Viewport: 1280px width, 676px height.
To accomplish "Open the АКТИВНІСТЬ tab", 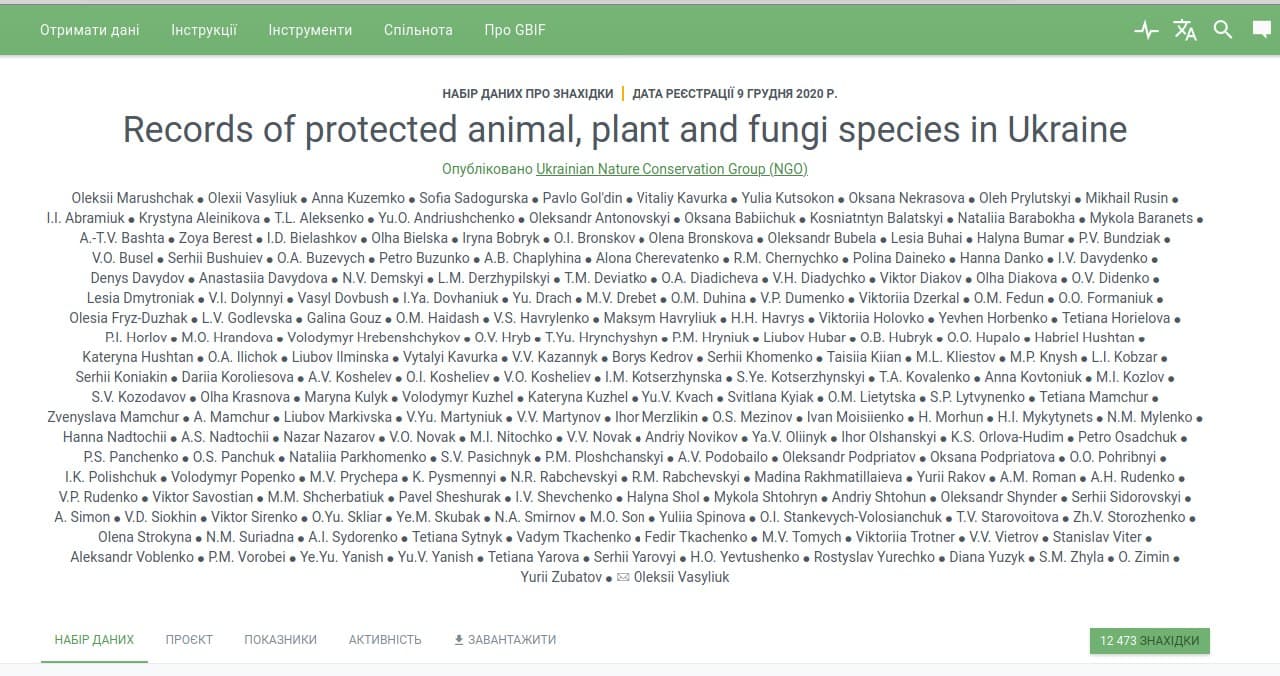I will pos(385,640).
